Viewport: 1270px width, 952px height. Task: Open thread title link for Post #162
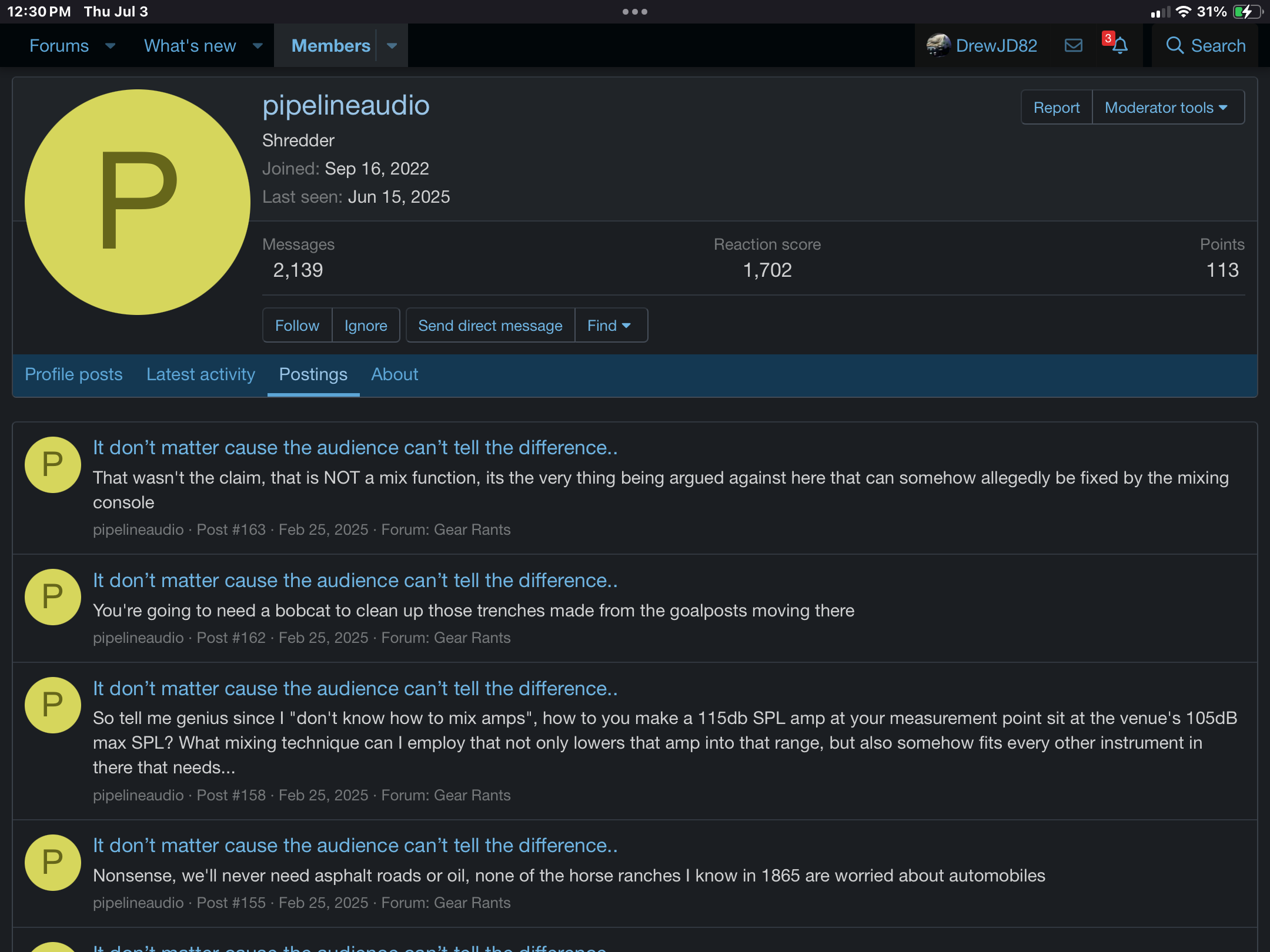pos(355,581)
